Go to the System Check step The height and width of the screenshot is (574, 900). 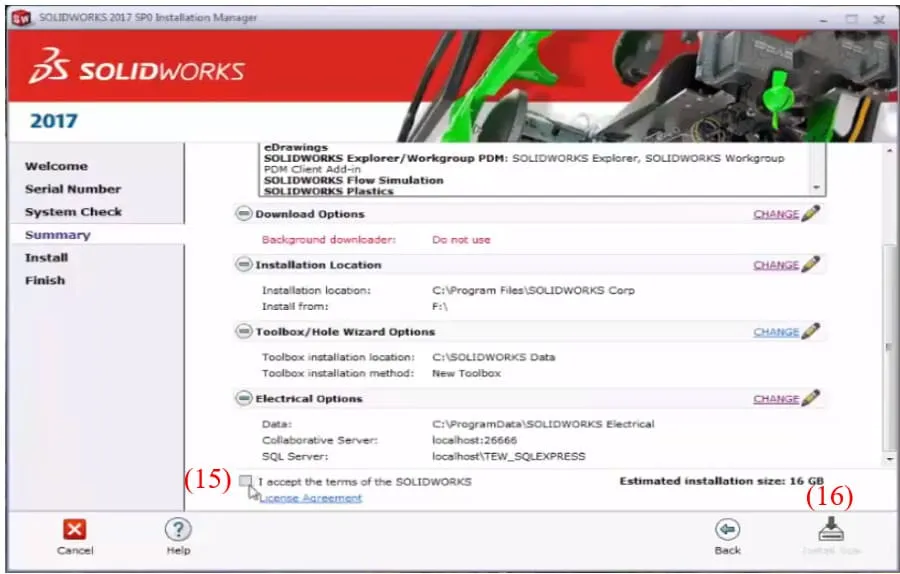[x=73, y=212]
